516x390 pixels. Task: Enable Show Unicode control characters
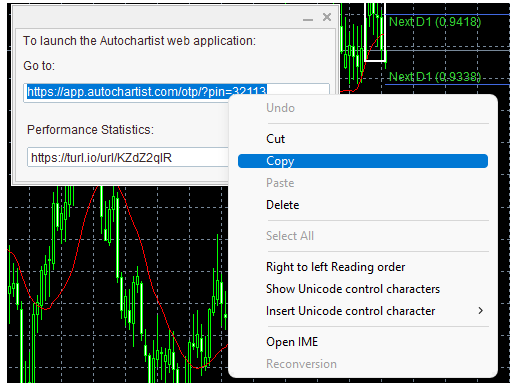[363, 289]
